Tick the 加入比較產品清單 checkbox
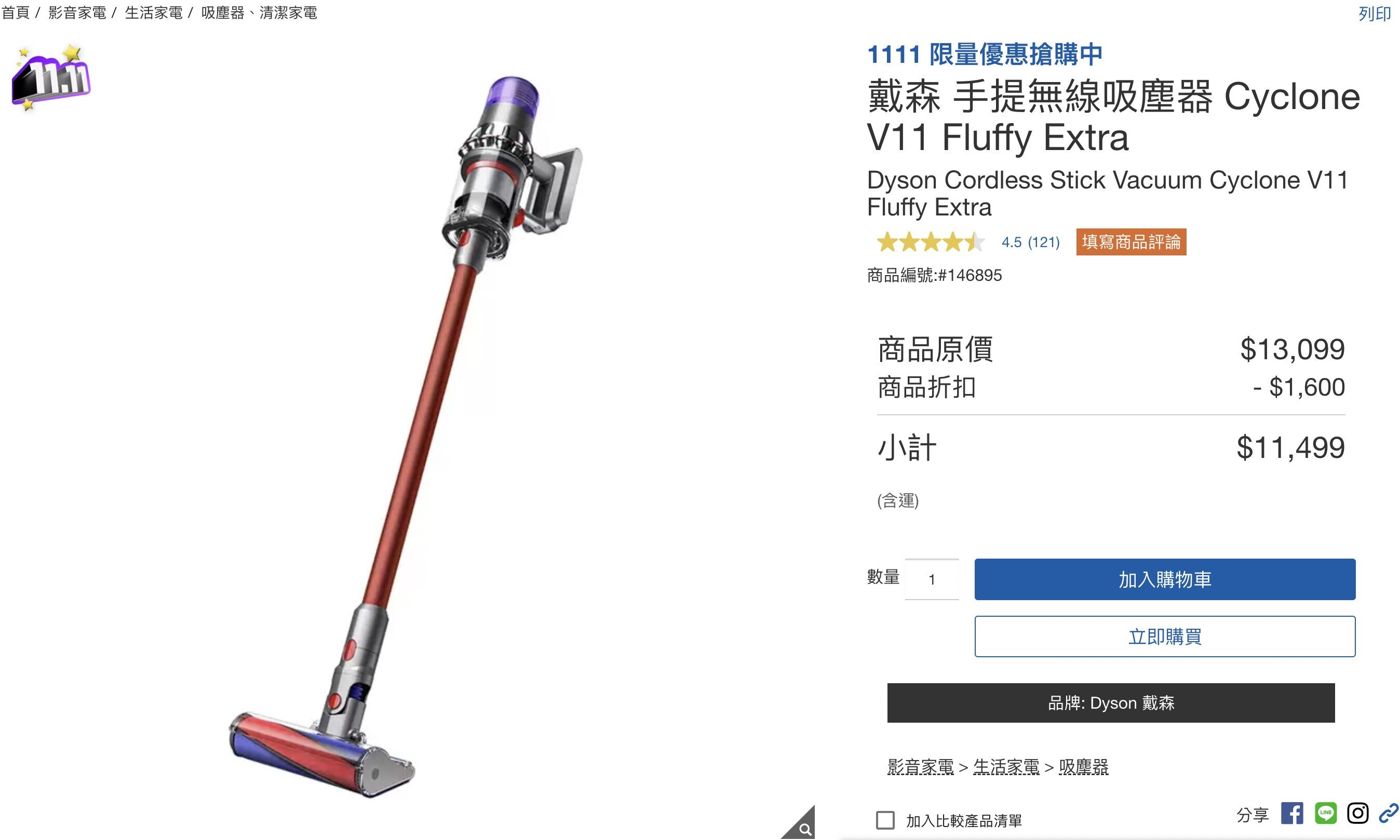1400x840 pixels. (885, 820)
